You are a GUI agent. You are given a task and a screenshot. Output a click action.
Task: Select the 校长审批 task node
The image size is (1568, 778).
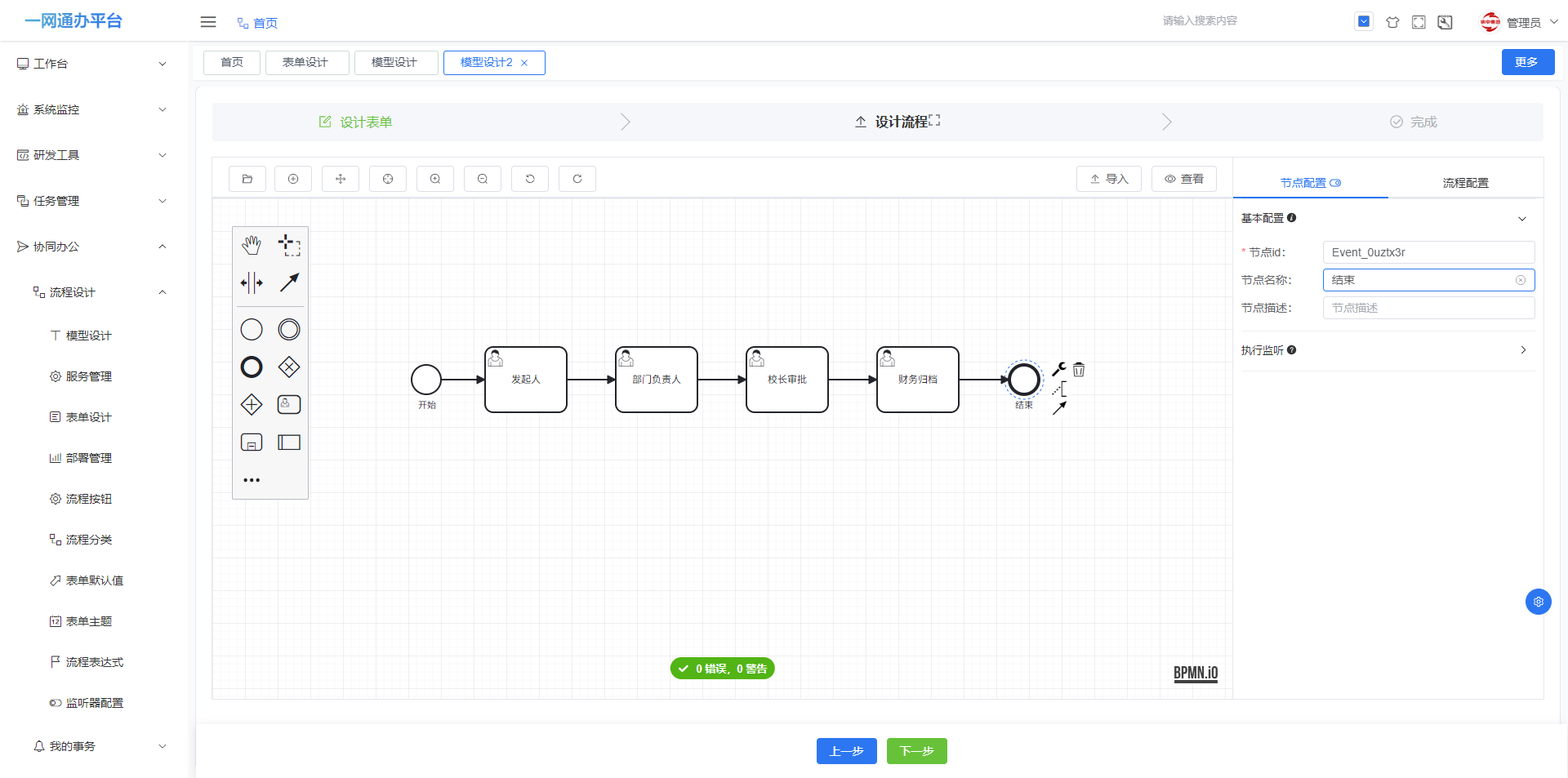point(787,380)
